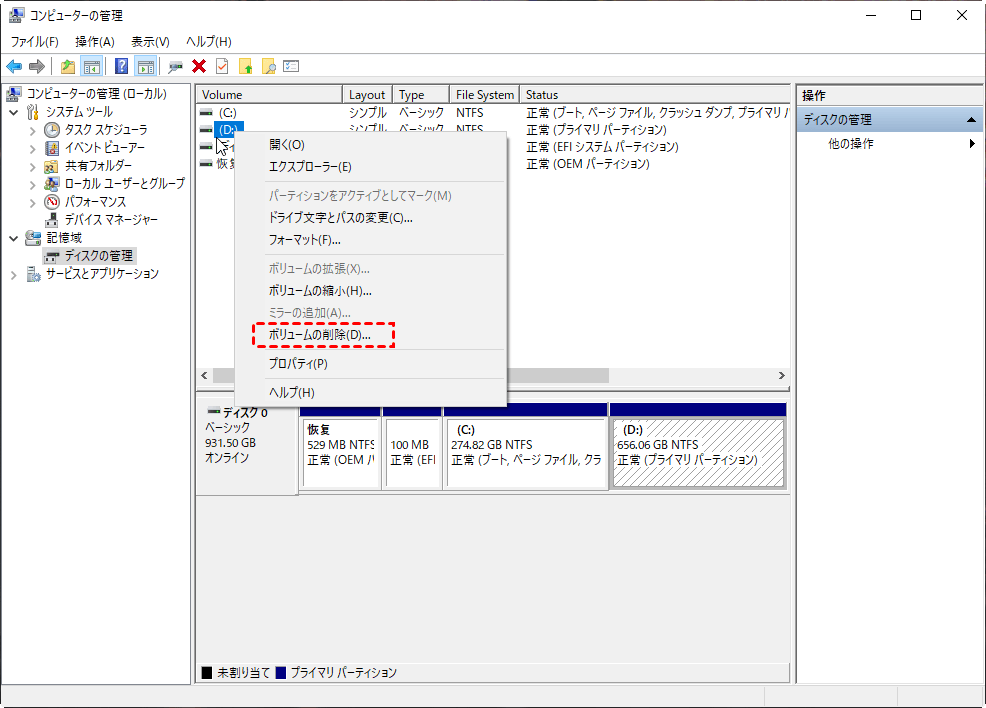Expand the 共有フォルダー node
This screenshot has width=986, height=708.
point(33,167)
